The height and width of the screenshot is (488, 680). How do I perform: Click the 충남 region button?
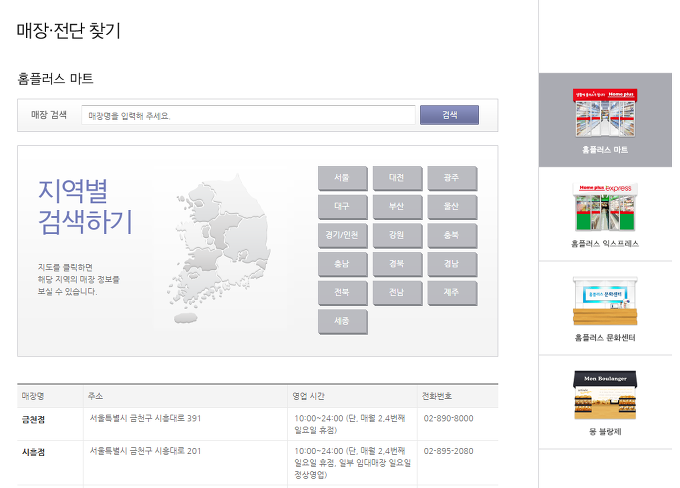342,264
